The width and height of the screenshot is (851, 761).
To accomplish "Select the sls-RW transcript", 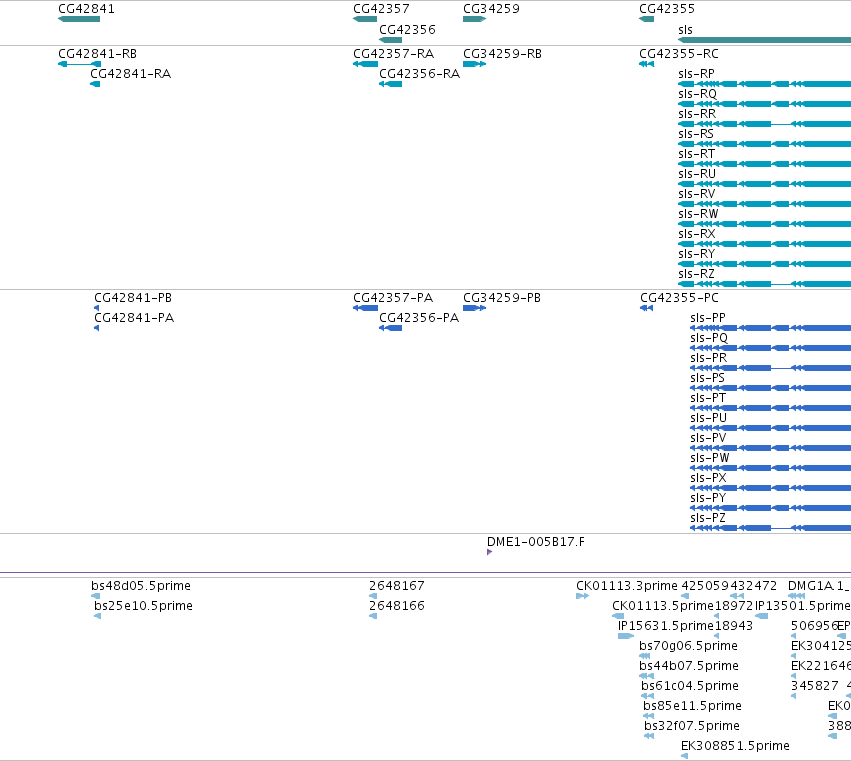I will (x=765, y=224).
